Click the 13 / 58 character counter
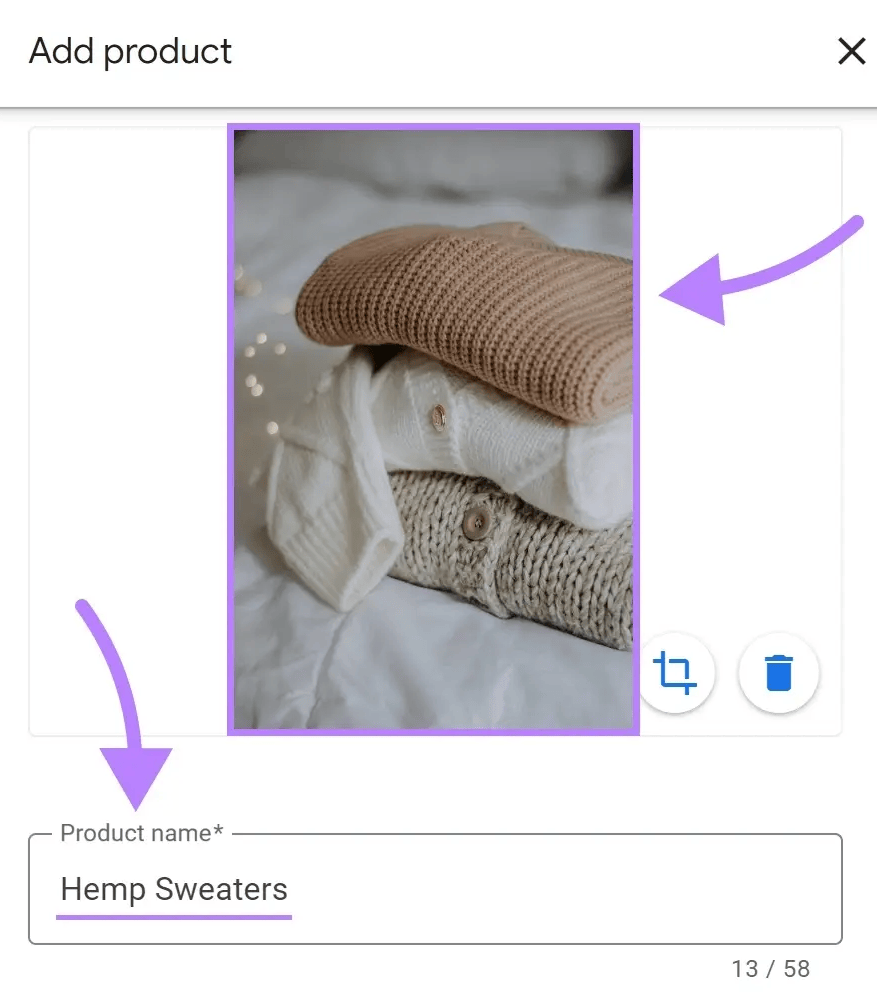877x998 pixels. (x=770, y=969)
